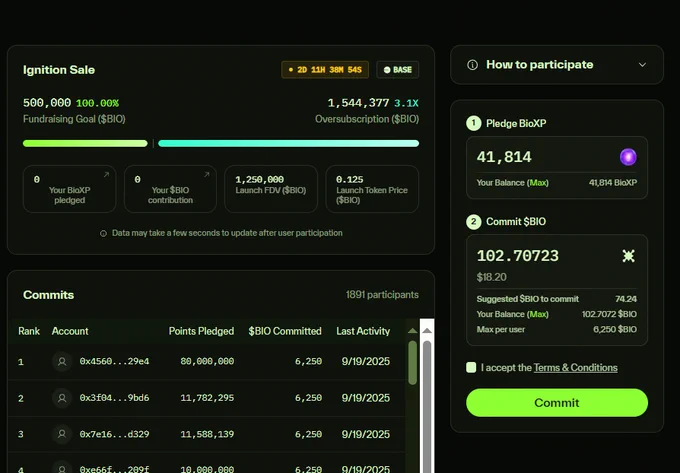
Task: Click points value 11,588,139
Action: click(x=207, y=434)
